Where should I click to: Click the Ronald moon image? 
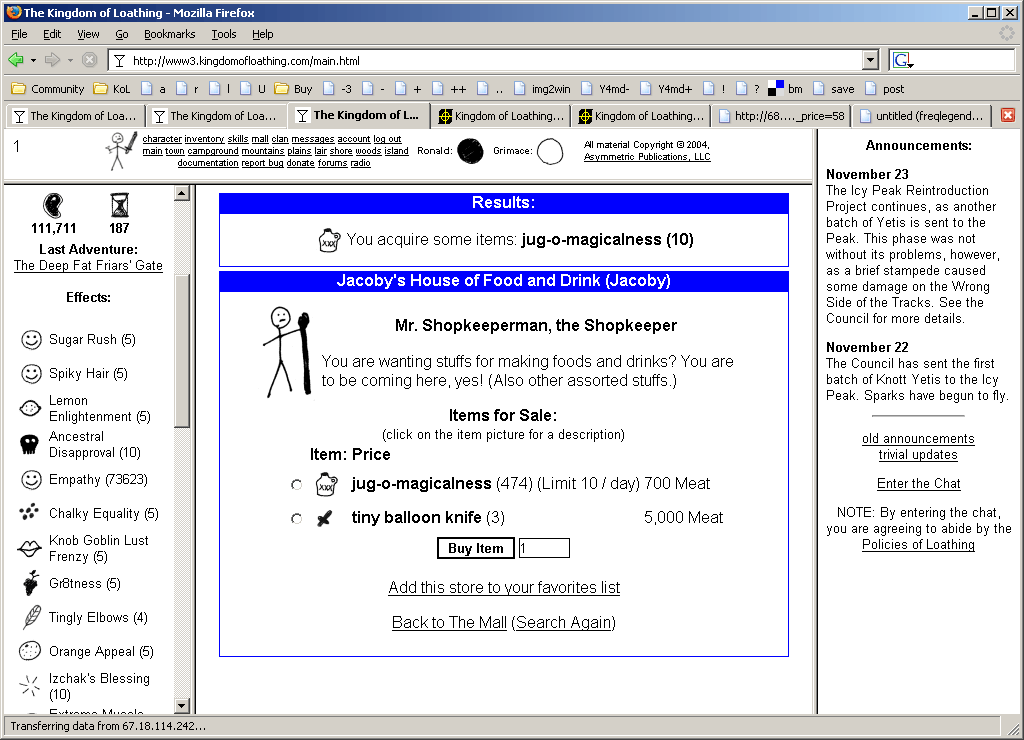click(470, 151)
